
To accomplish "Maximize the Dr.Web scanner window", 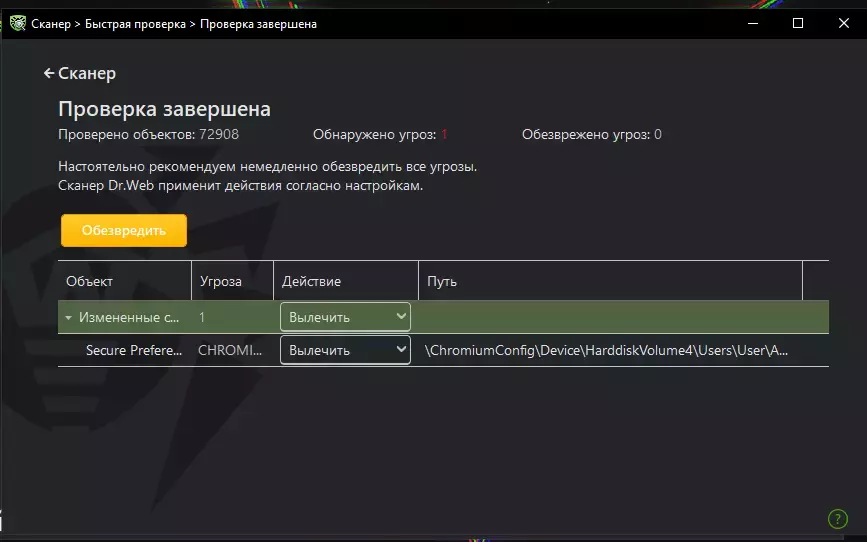I will [798, 23].
